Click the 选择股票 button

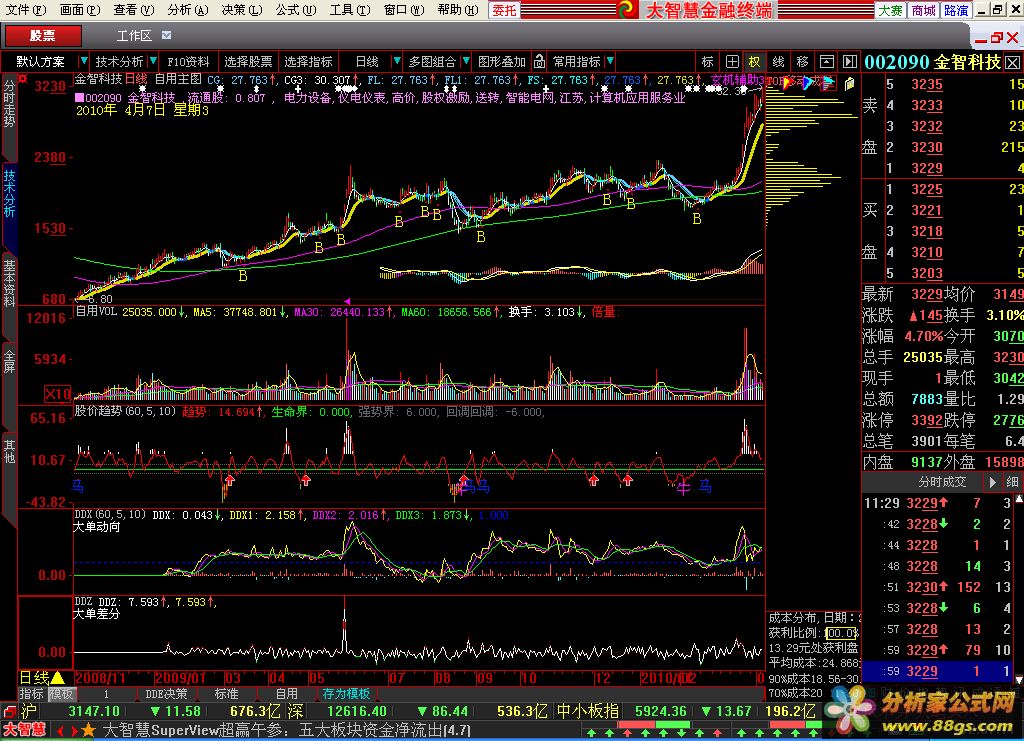pyautogui.click(x=247, y=61)
